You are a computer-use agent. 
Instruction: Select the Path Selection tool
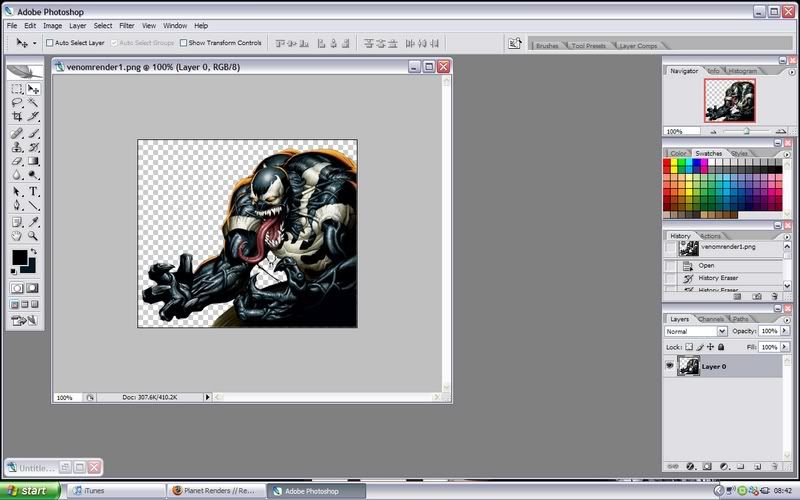click(x=17, y=192)
